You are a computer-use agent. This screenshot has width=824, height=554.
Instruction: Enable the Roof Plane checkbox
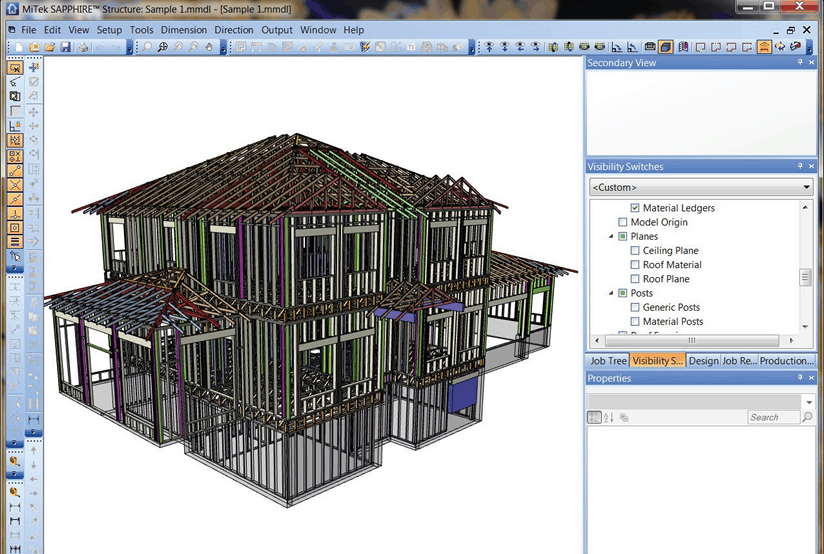pyautogui.click(x=635, y=279)
